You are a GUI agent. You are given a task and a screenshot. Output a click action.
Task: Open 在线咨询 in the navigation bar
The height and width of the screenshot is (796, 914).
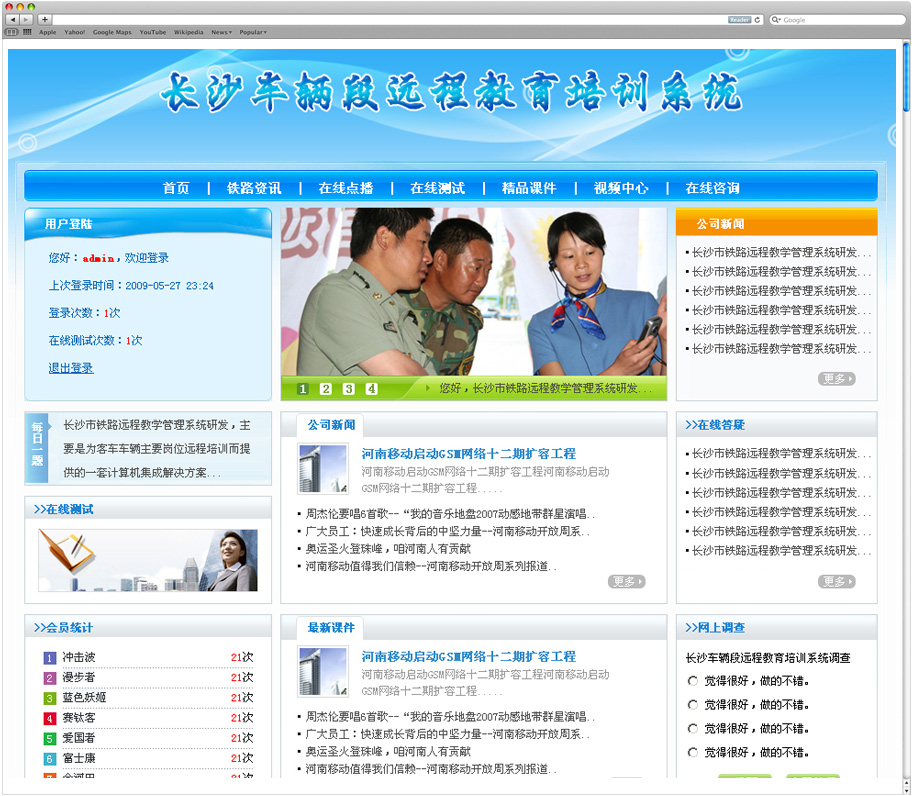click(713, 188)
